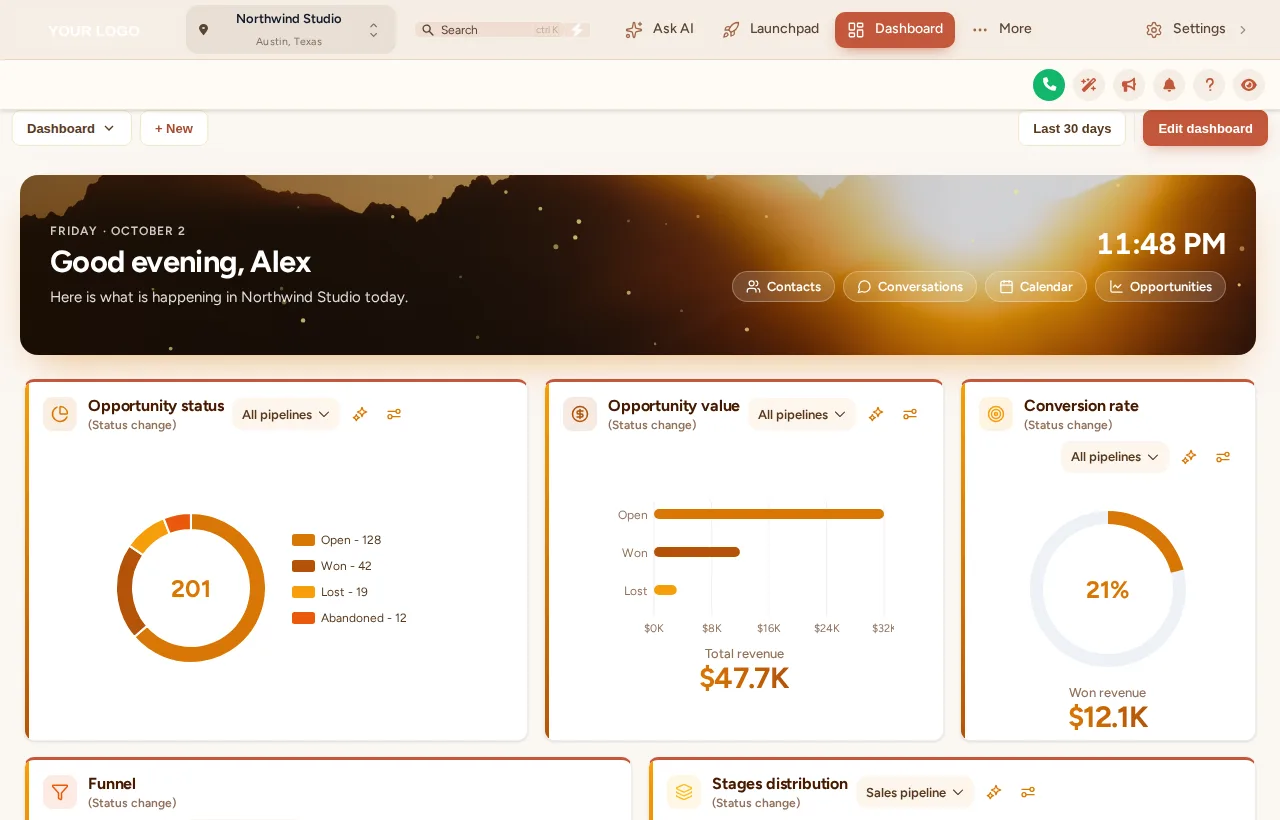1280x820 pixels.
Task: Click the location pin icon by Northwind Studio
Action: [x=204, y=30]
